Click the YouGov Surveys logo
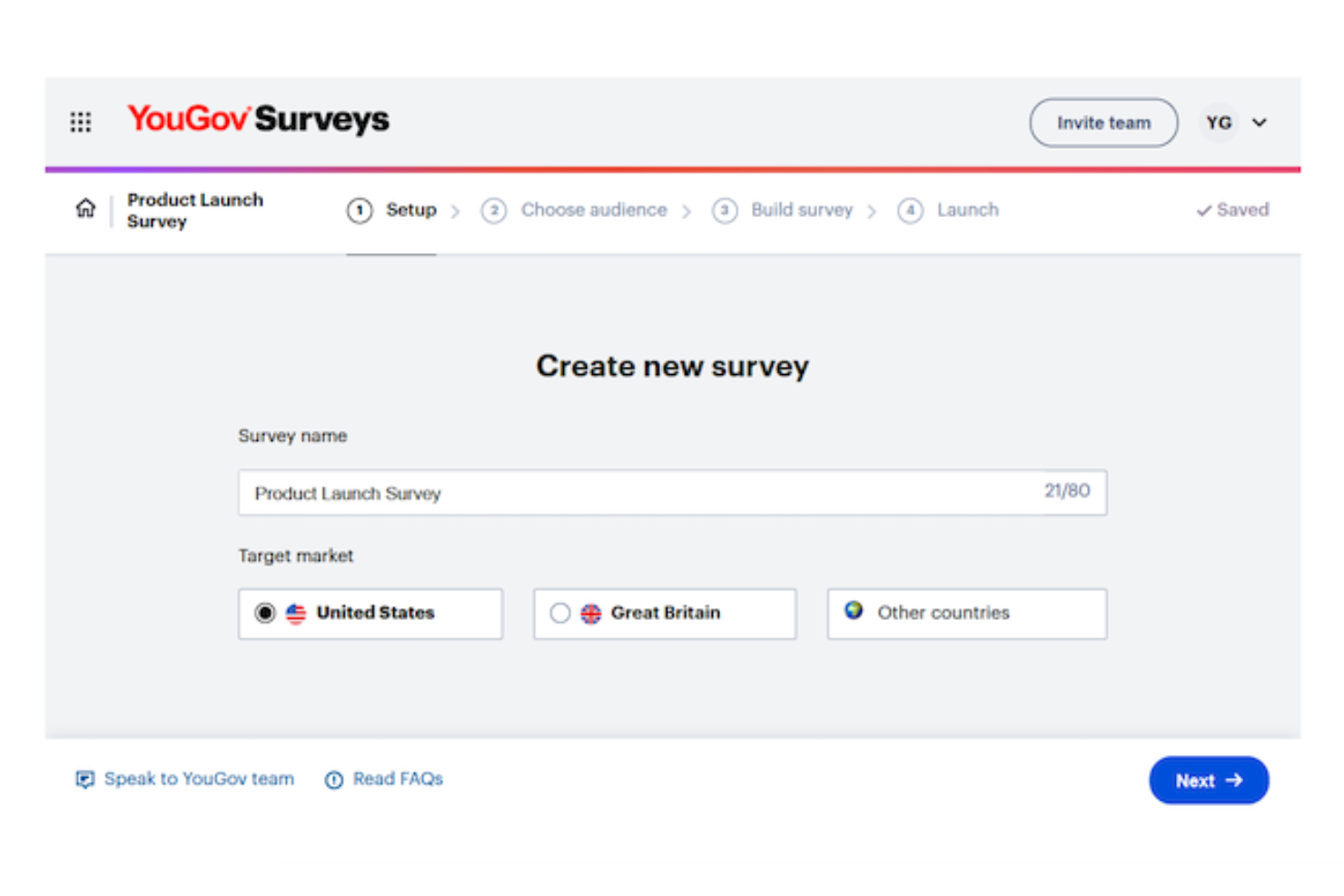The width and height of the screenshot is (1344, 896). coord(258,119)
